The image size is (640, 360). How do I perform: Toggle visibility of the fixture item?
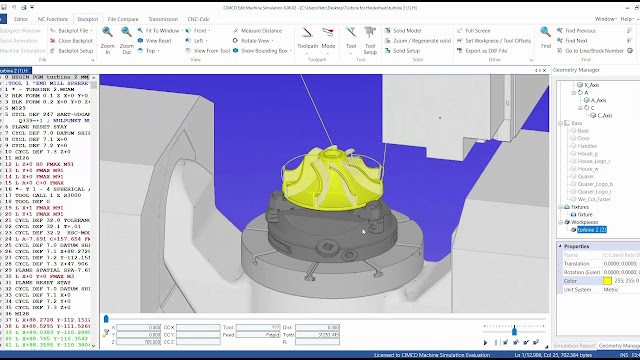[573, 215]
